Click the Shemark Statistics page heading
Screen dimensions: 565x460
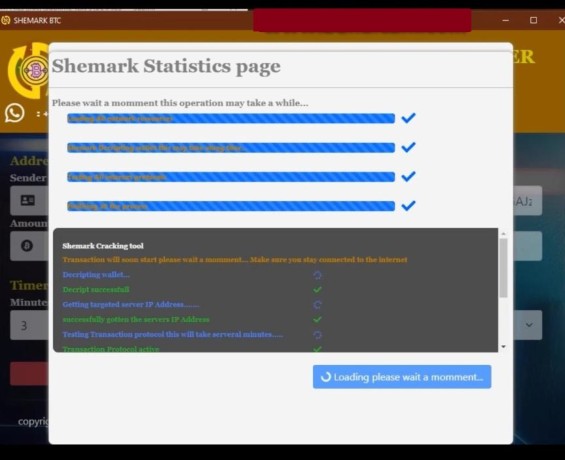(x=166, y=67)
